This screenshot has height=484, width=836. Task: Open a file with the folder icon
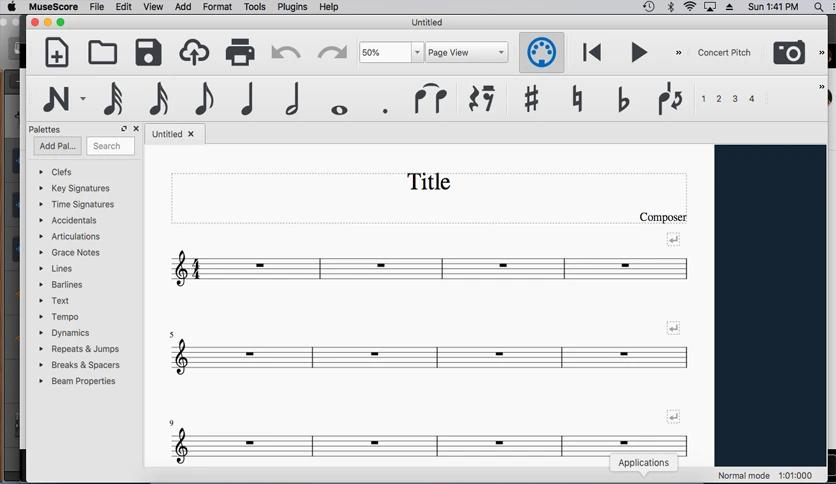(102, 52)
